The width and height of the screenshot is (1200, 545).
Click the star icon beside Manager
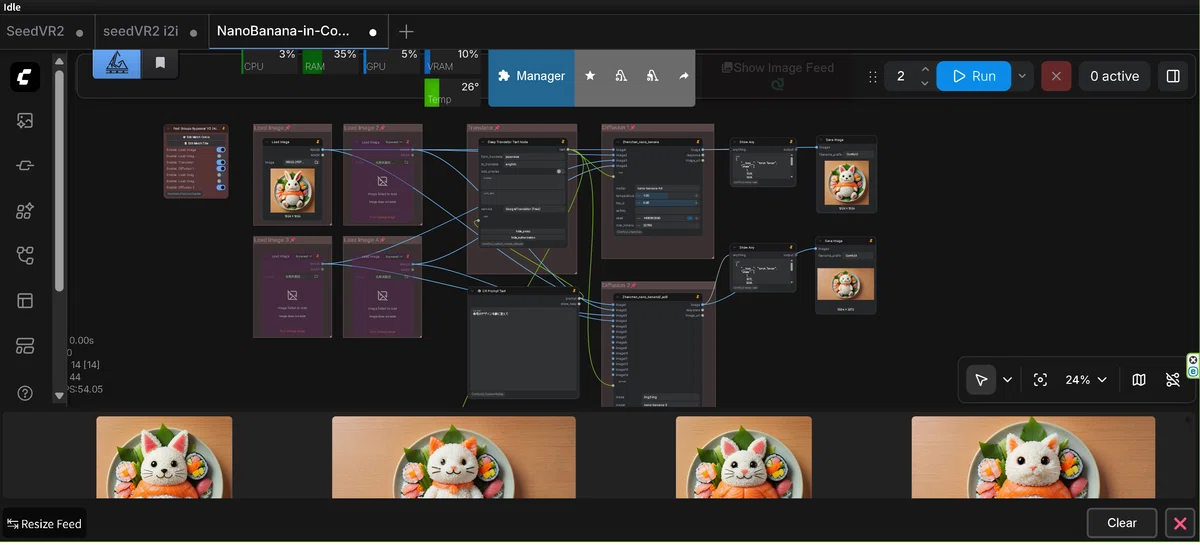(x=590, y=76)
